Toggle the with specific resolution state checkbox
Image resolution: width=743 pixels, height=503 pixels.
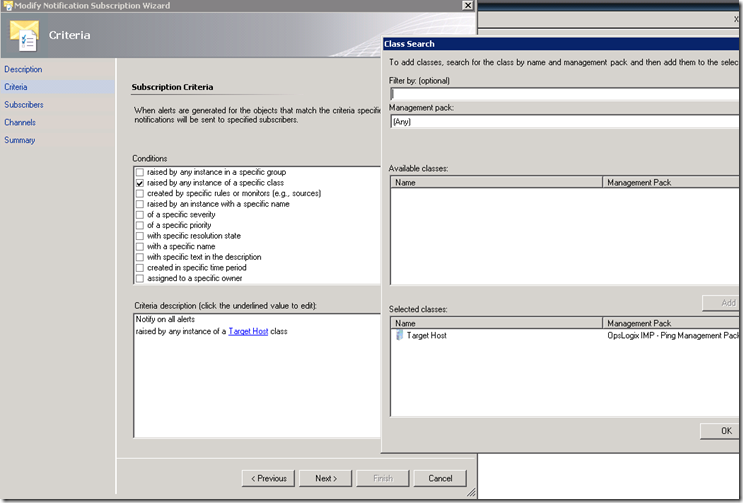pos(140,236)
